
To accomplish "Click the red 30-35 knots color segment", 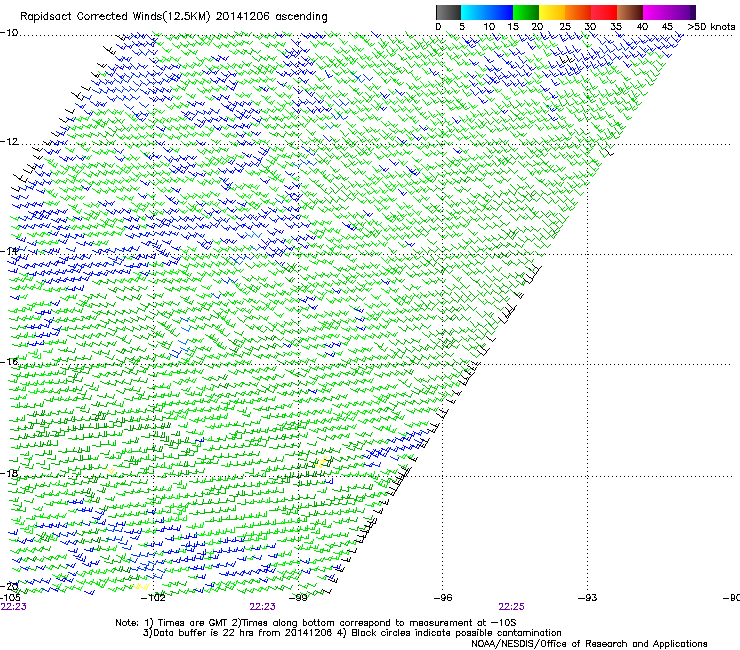I will pos(604,12).
